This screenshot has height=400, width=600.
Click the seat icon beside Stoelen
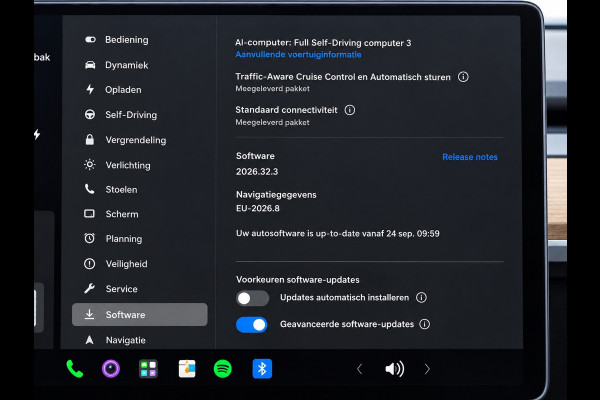(90, 189)
